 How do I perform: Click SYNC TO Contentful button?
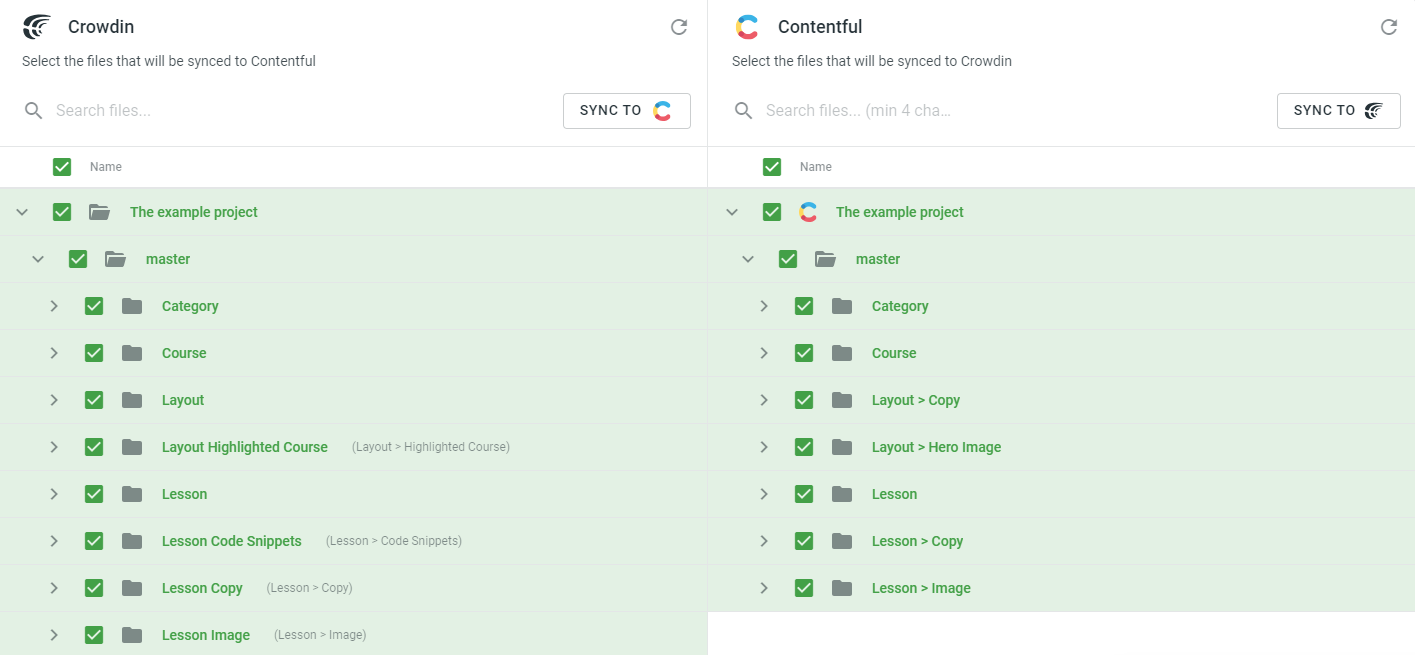point(627,111)
